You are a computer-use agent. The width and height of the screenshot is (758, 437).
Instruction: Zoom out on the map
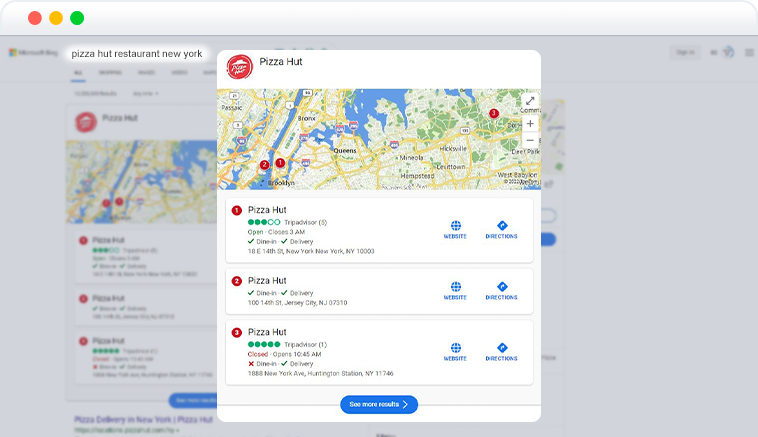click(530, 140)
